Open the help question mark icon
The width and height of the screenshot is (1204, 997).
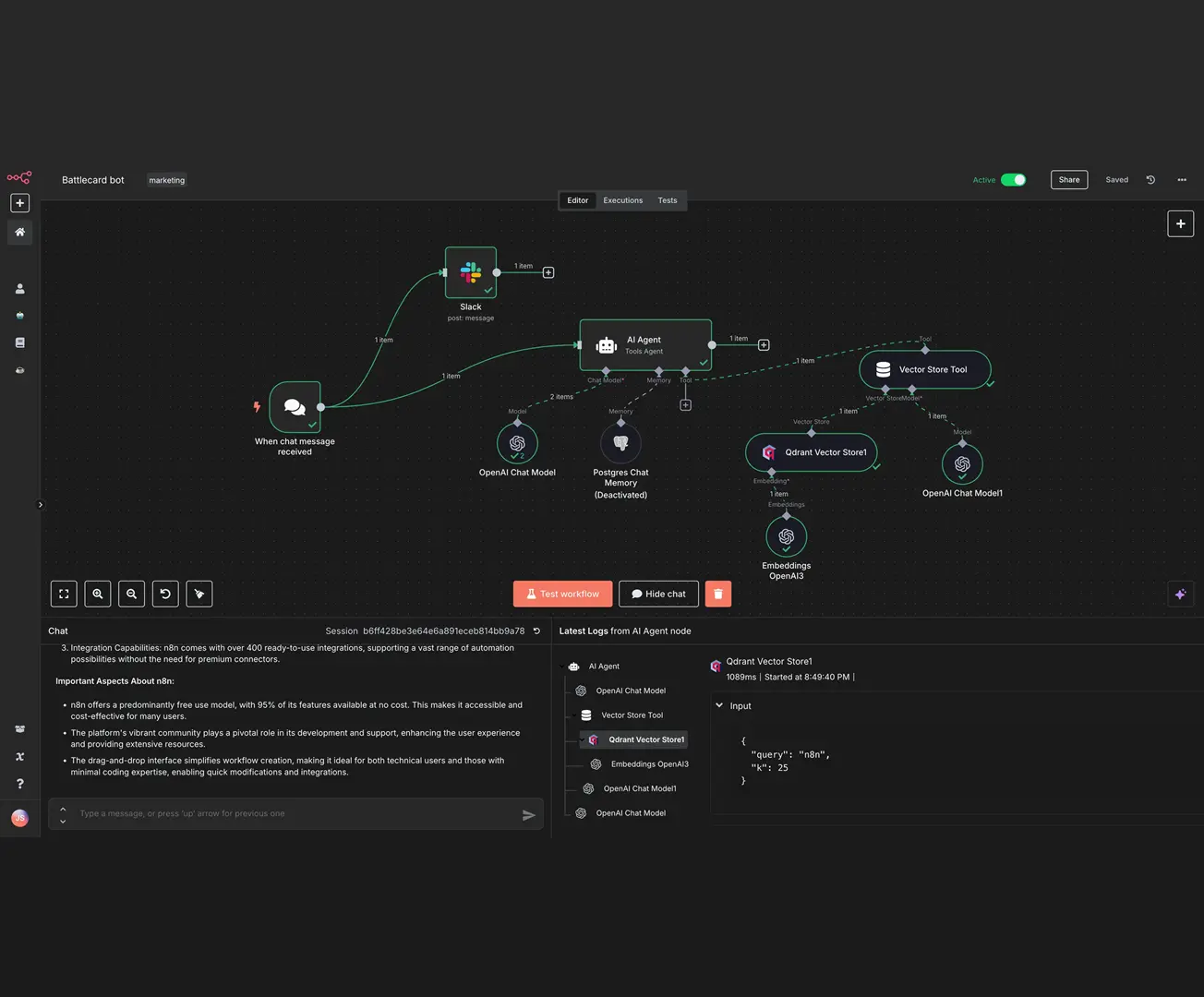click(x=19, y=784)
